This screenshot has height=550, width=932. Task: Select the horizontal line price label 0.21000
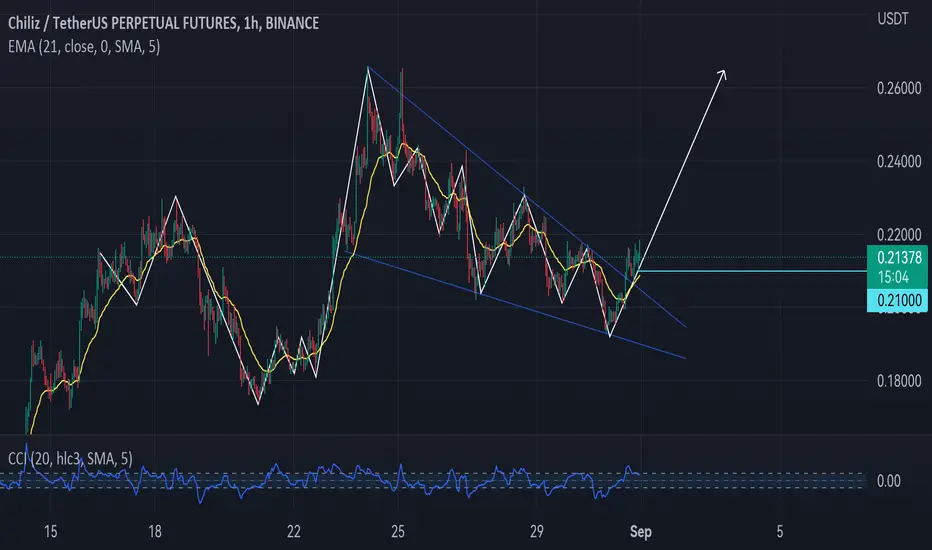tap(899, 300)
